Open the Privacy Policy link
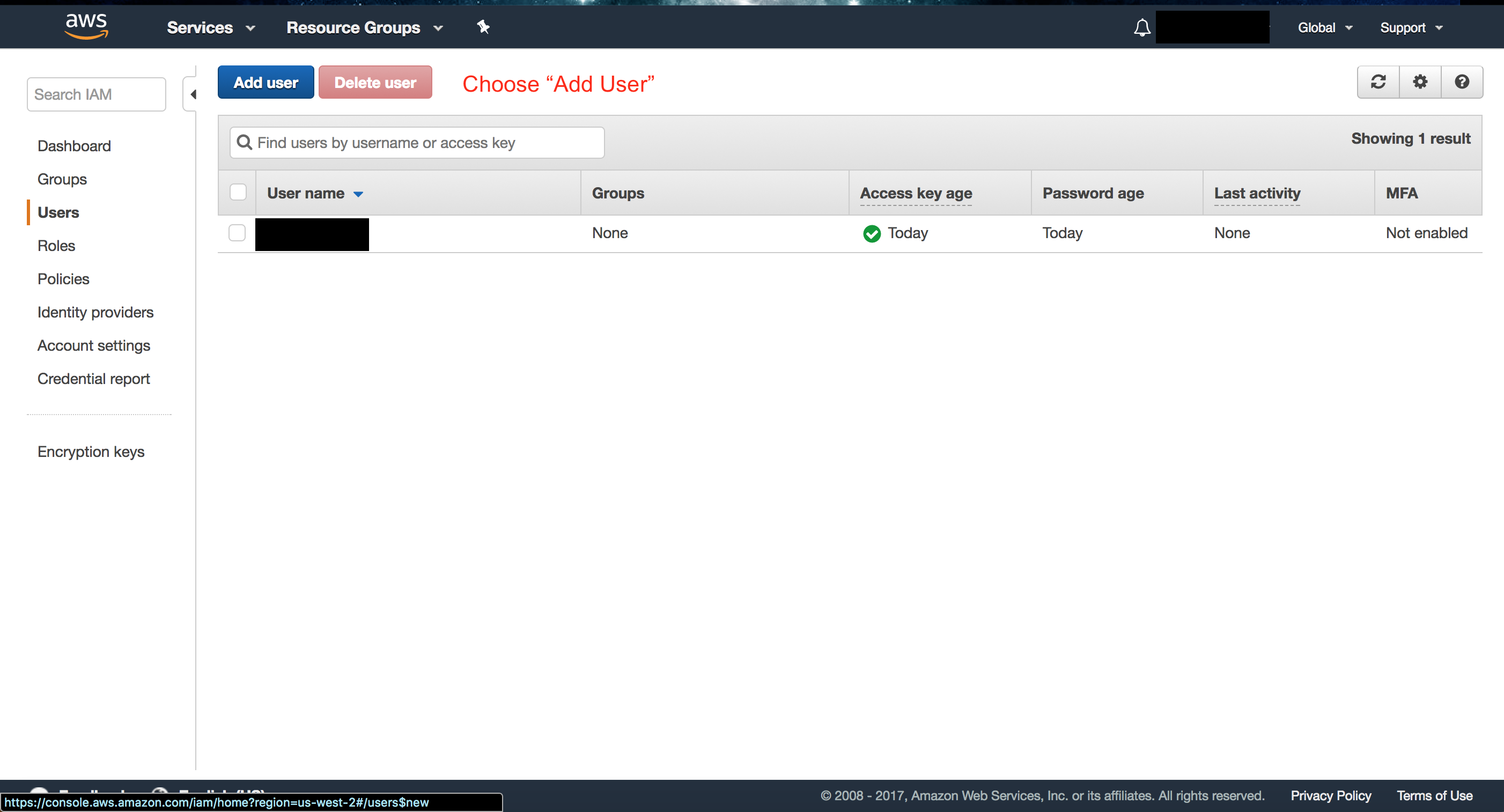1504x812 pixels. tap(1330, 795)
